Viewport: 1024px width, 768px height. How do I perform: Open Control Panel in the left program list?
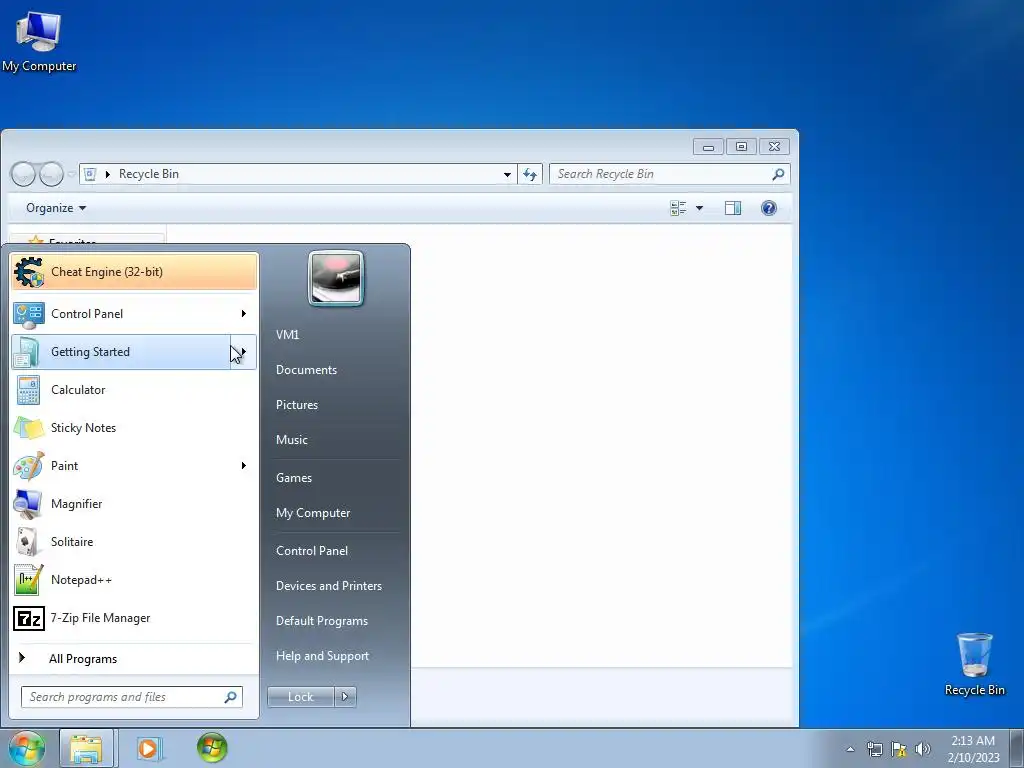(134, 313)
